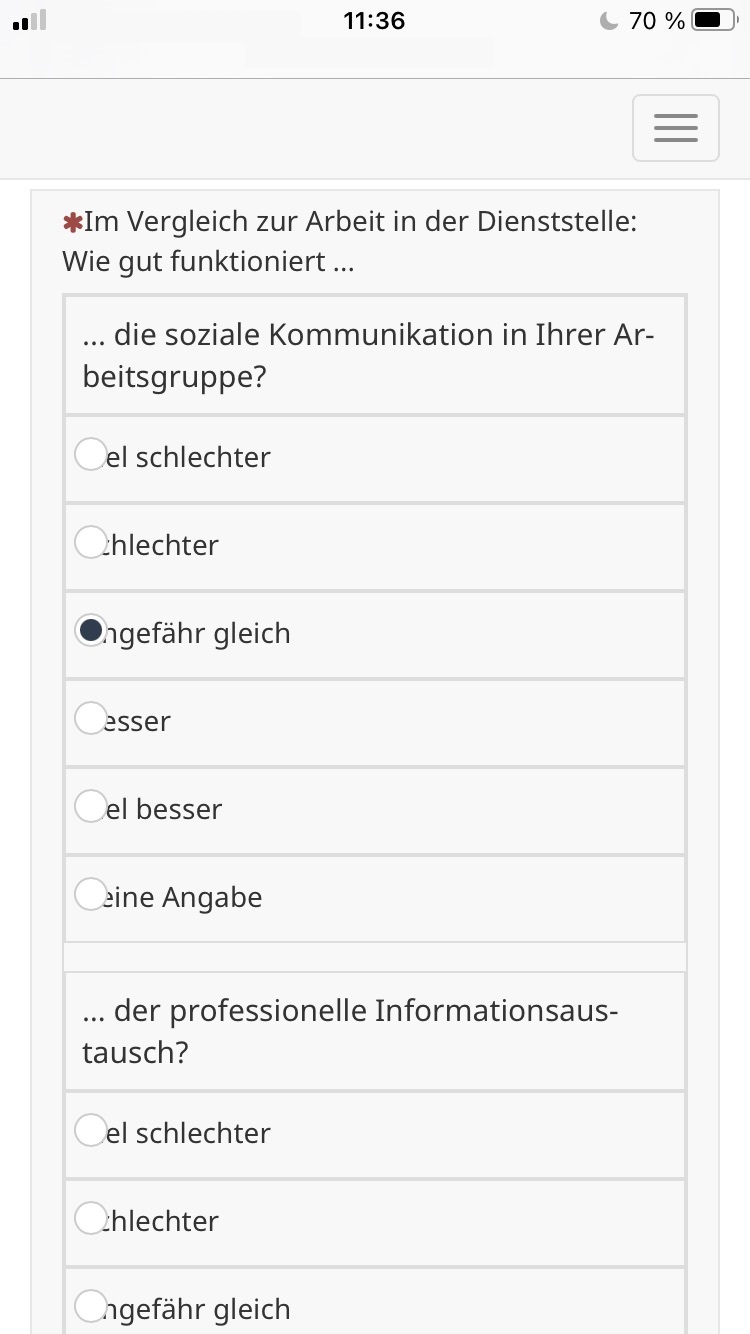Screen dimensions: 750x1334
Task: Select 'viel besser' for soziale Kommunikation
Action: pos(91,806)
